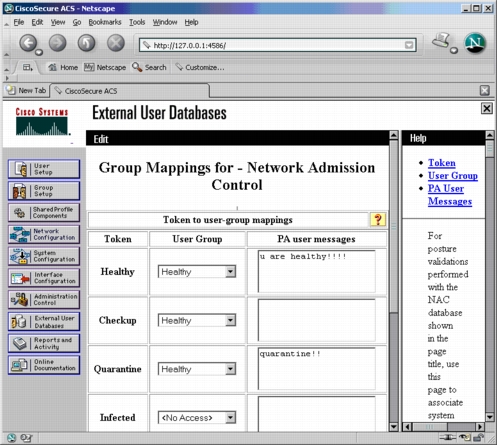Click the PA User Messages help link
The image size is (499, 447).
click(450, 195)
